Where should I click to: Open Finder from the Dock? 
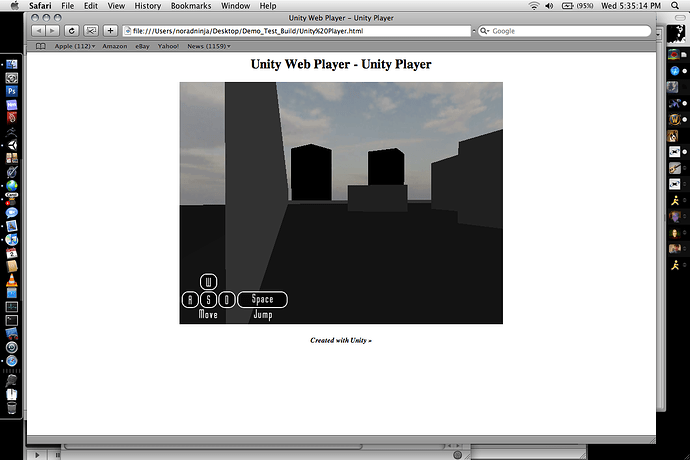click(11, 64)
